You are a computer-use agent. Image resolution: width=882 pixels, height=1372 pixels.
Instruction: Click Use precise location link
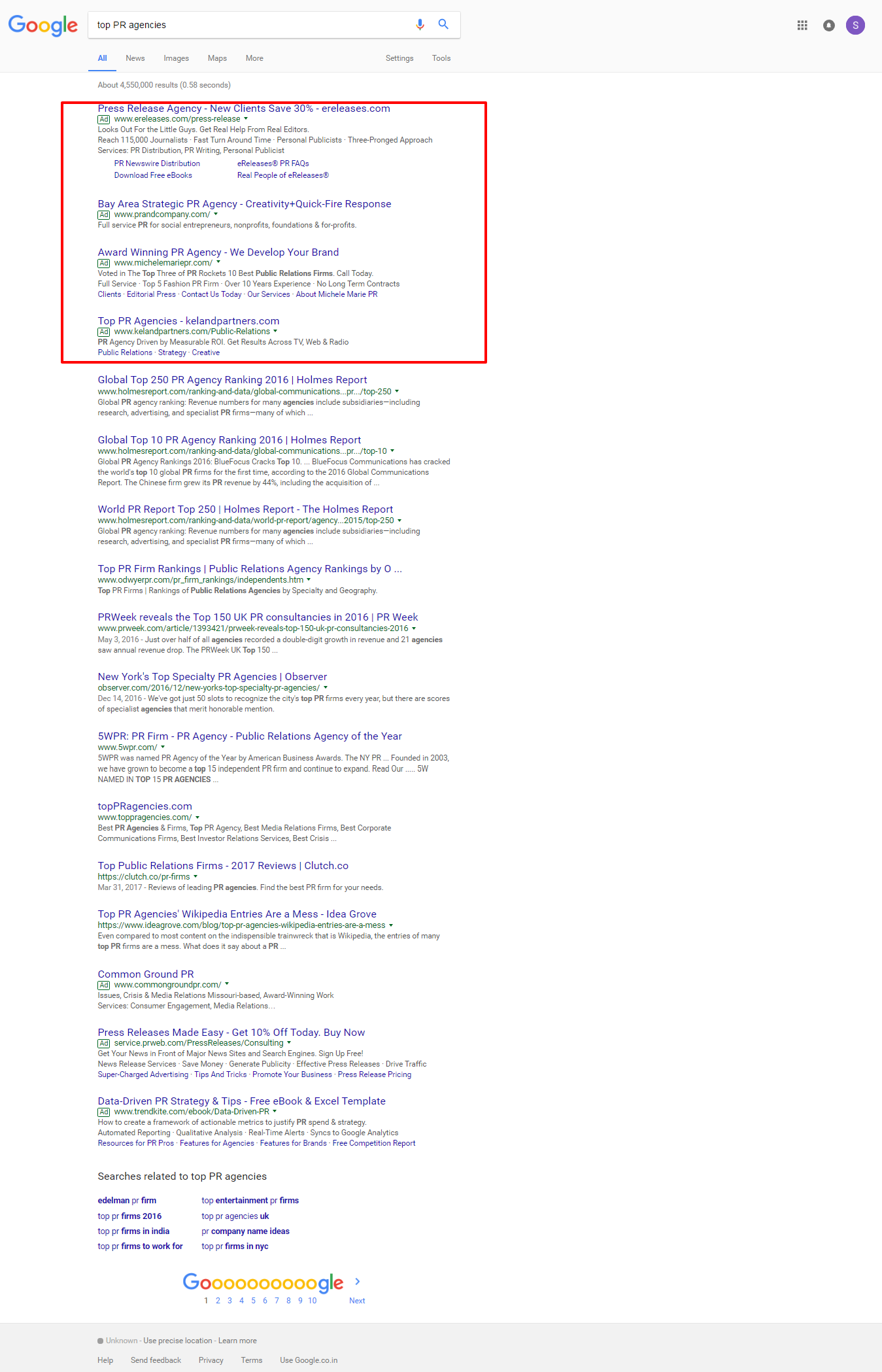[178, 1341]
